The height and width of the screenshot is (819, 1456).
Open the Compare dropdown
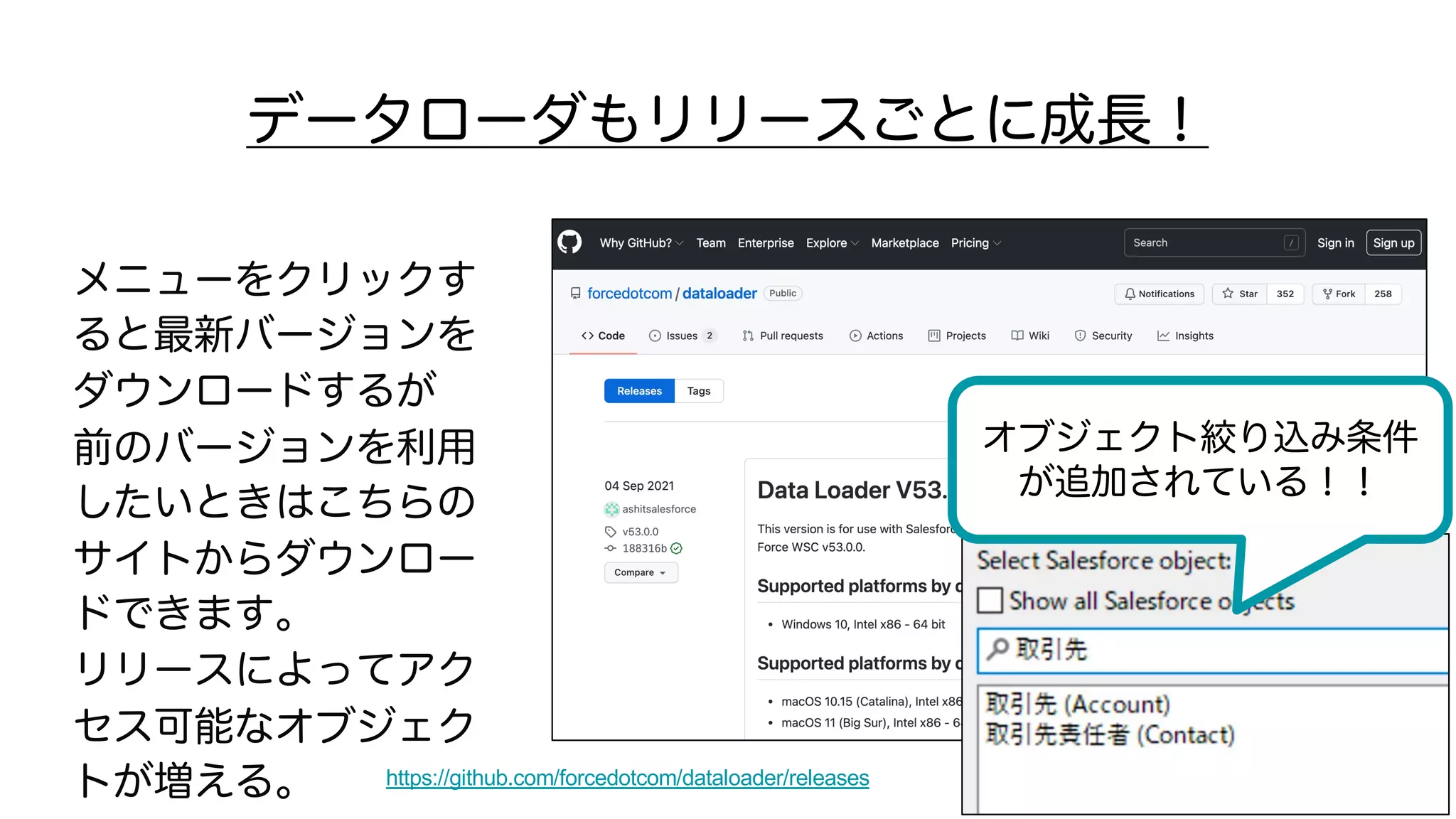tap(641, 572)
